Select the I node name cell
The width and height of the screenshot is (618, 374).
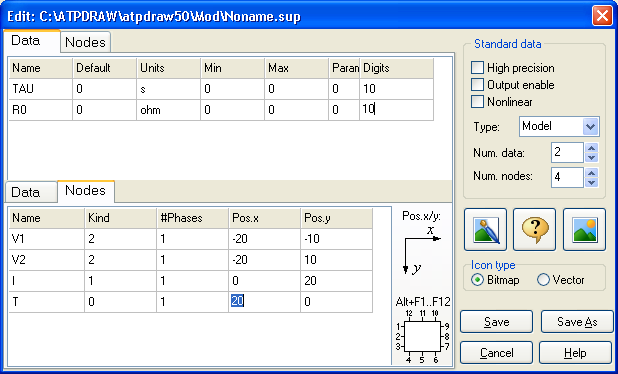click(47, 280)
